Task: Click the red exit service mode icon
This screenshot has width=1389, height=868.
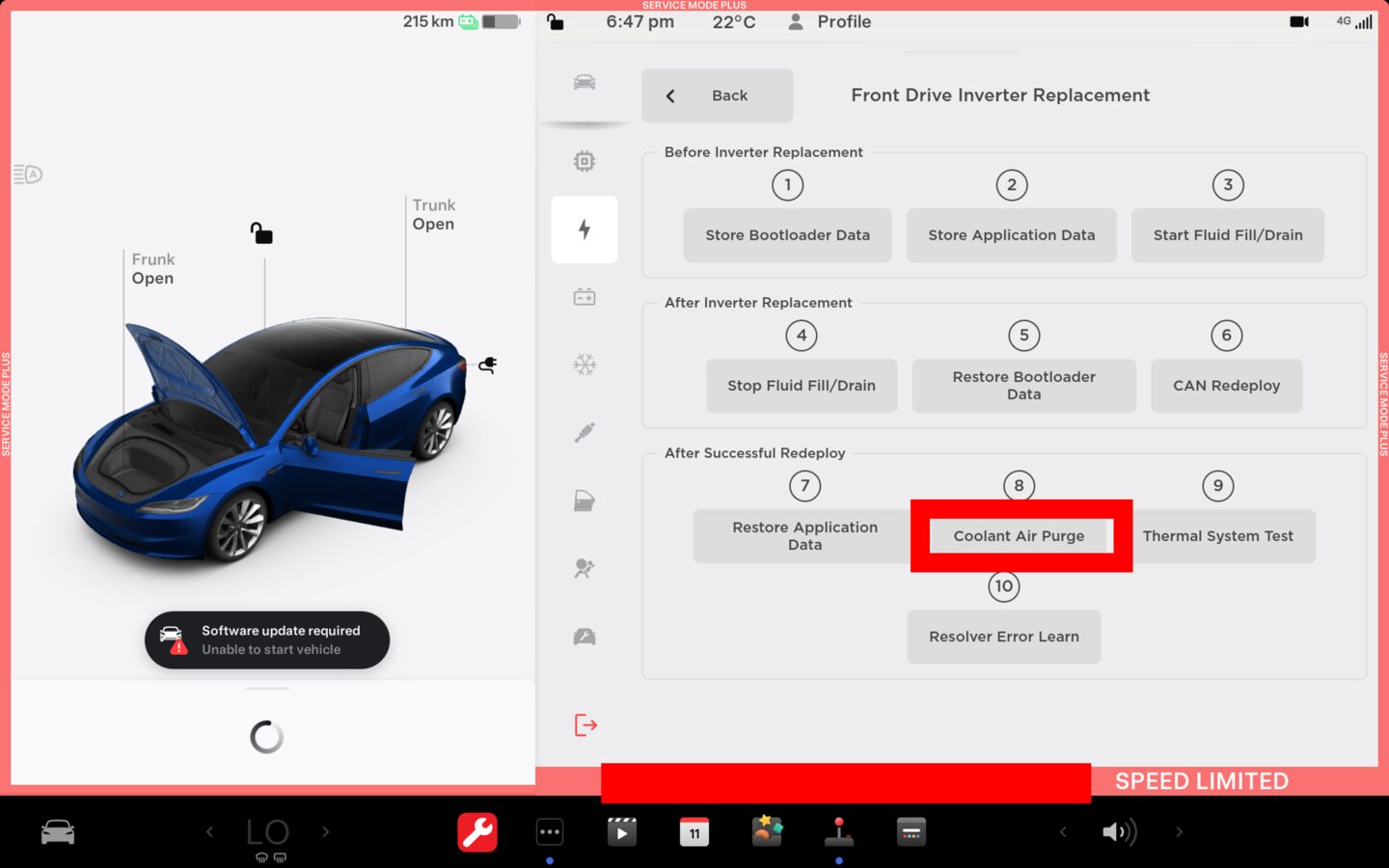Action: (x=586, y=725)
